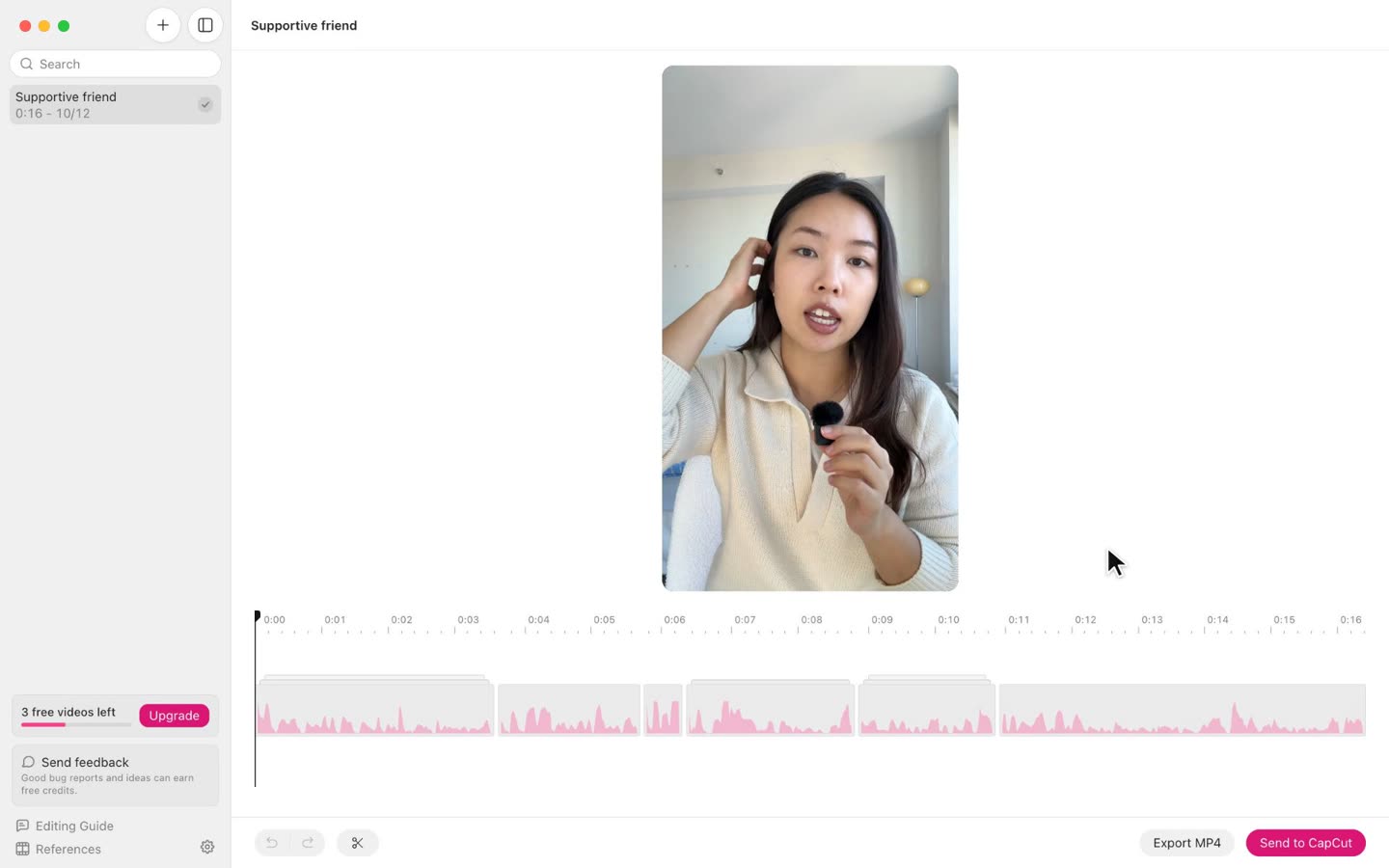This screenshot has height=868, width=1389.
Task: Select the last long clip ending at 0:16
Action: tap(1183, 710)
